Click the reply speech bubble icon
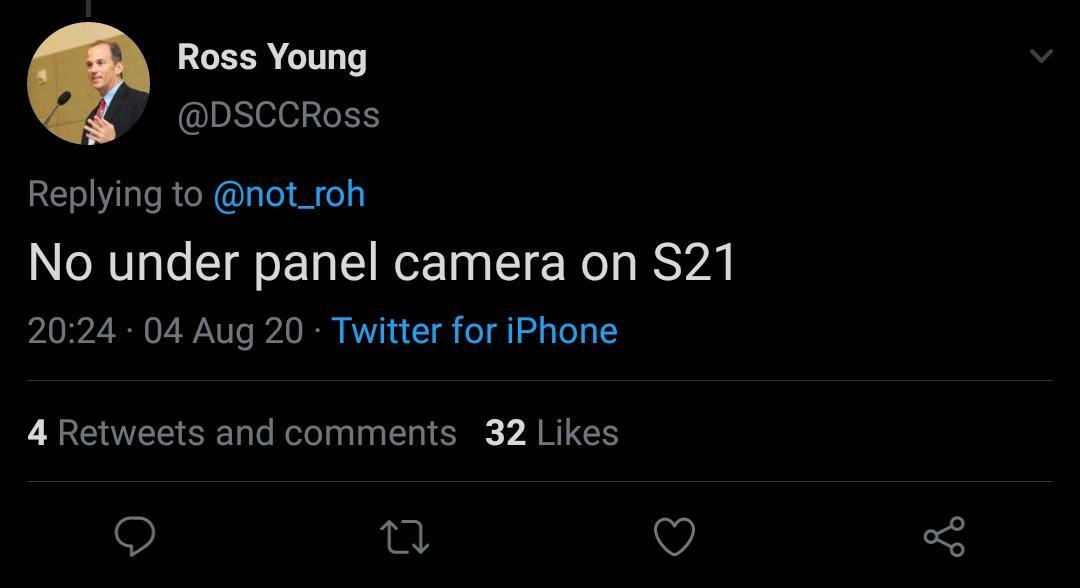Image resolution: width=1080 pixels, height=588 pixels. pyautogui.click(x=135, y=536)
